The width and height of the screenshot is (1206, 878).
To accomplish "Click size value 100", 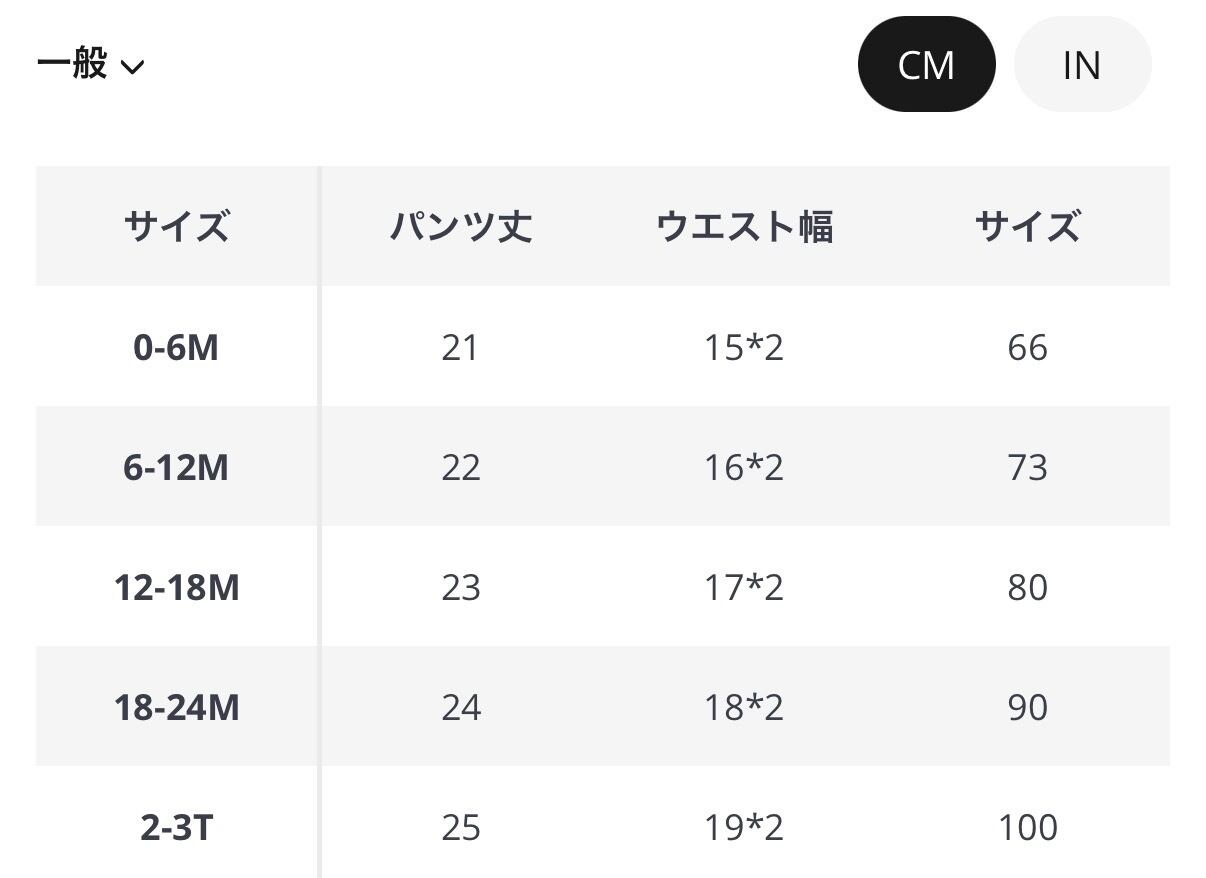I will point(1028,827).
